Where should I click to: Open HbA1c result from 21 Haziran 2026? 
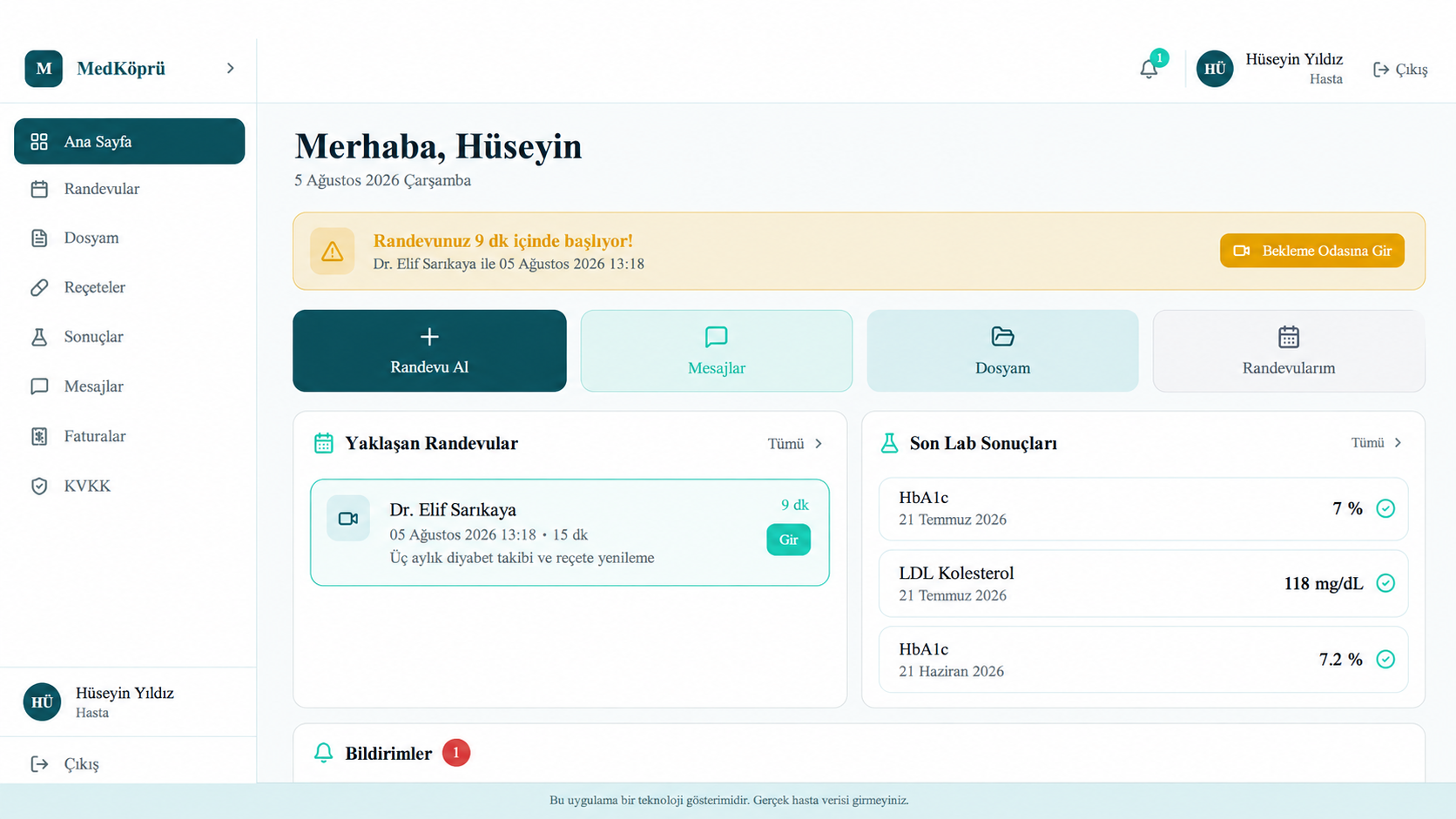point(1143,660)
